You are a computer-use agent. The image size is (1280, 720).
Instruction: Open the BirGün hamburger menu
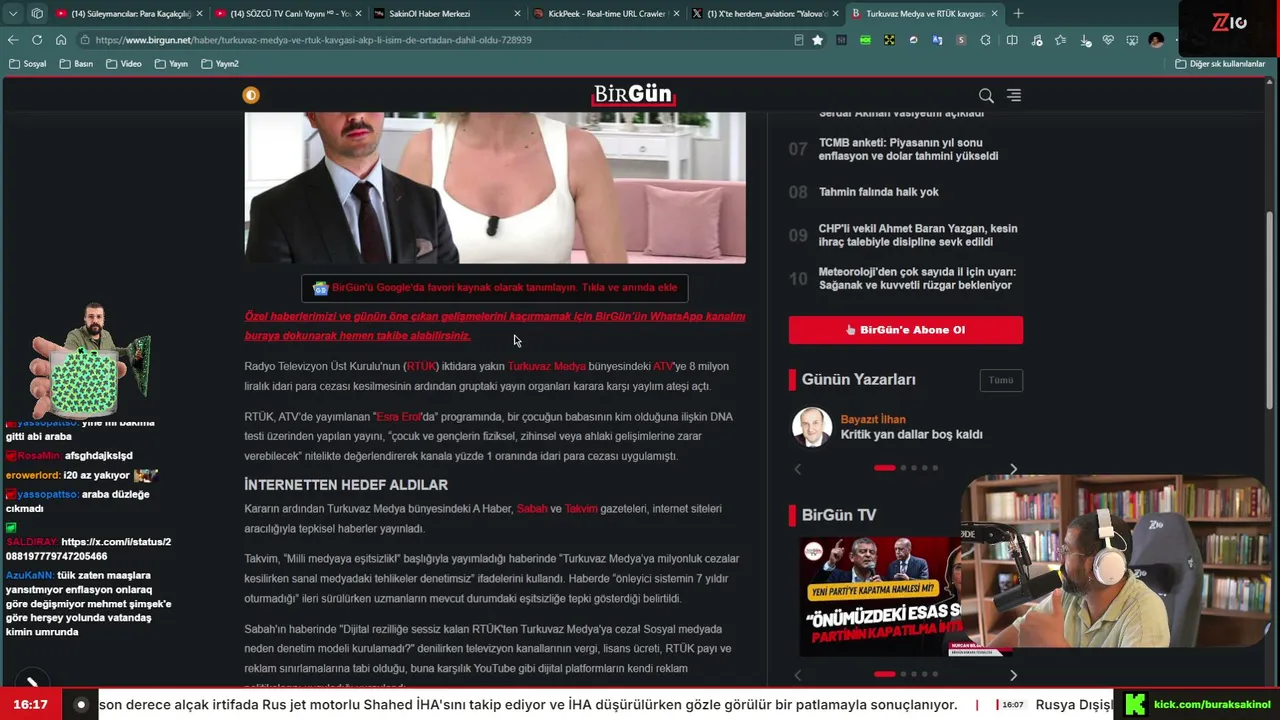point(1014,95)
